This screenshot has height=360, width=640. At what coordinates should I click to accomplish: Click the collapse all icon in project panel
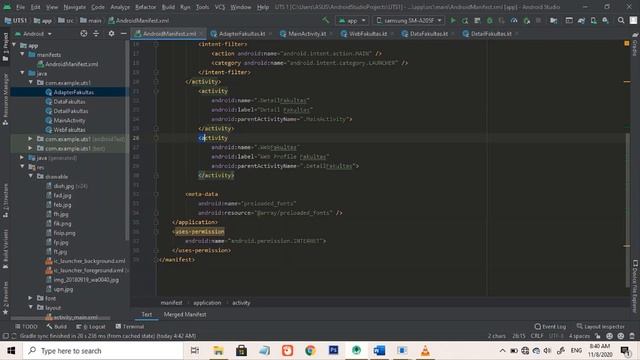click(96, 33)
